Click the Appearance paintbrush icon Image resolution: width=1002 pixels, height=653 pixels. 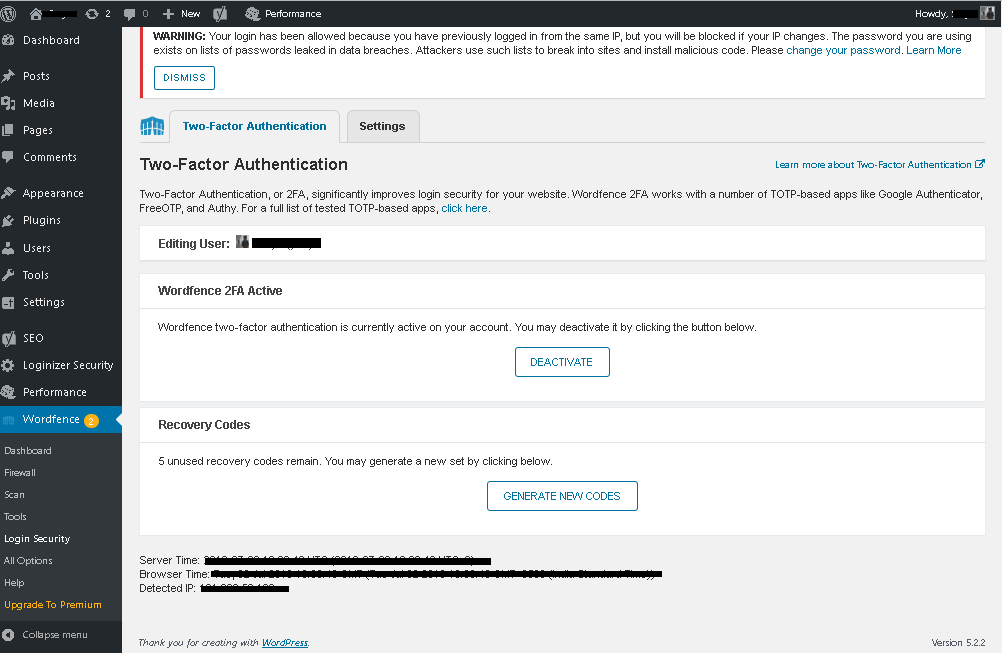[8, 193]
